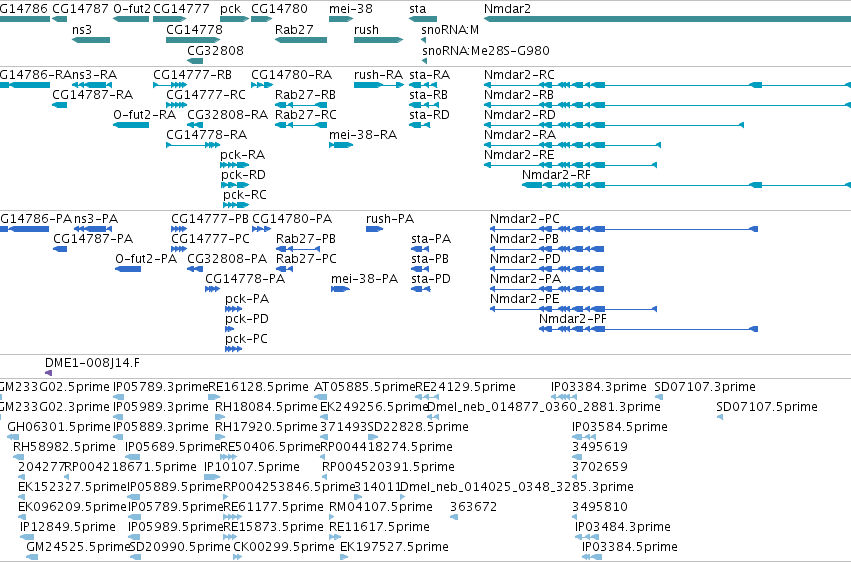Click the CG32808 gene label
851x562 pixels.
click(215, 50)
